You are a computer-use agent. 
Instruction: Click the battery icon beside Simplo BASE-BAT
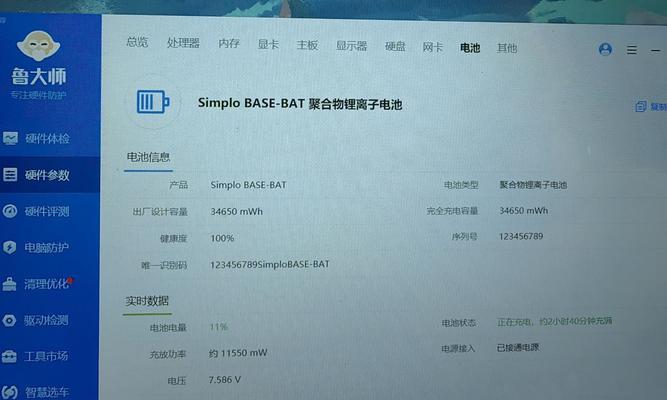153,102
